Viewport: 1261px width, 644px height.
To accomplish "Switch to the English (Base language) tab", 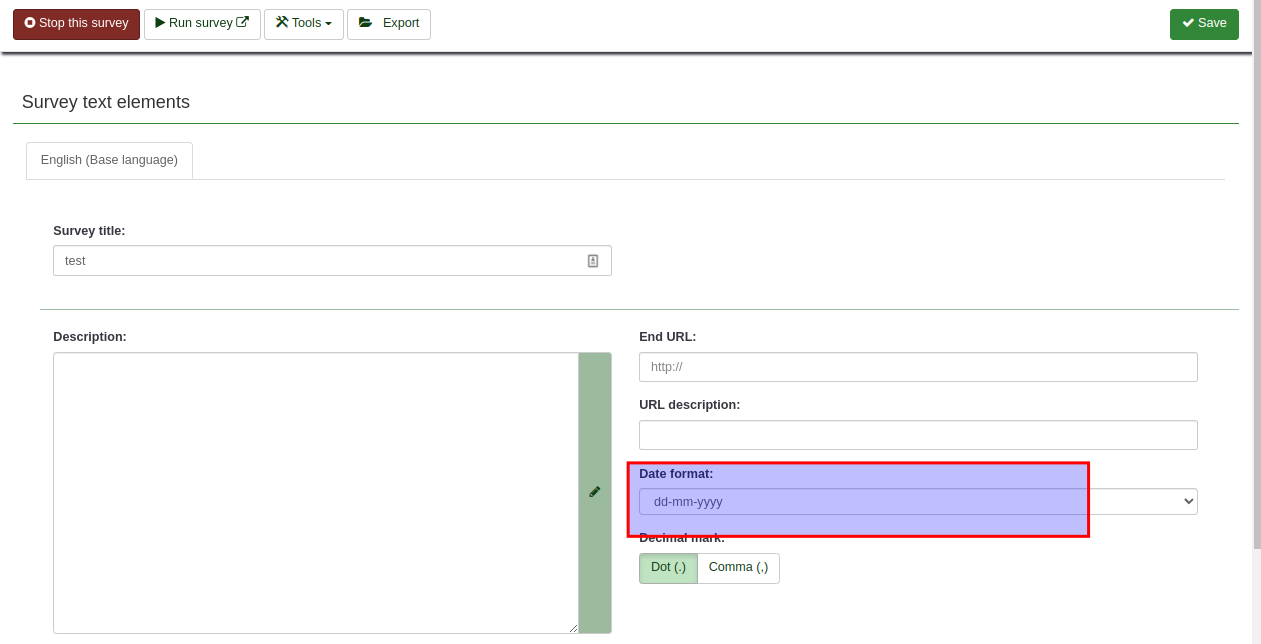I will [109, 160].
